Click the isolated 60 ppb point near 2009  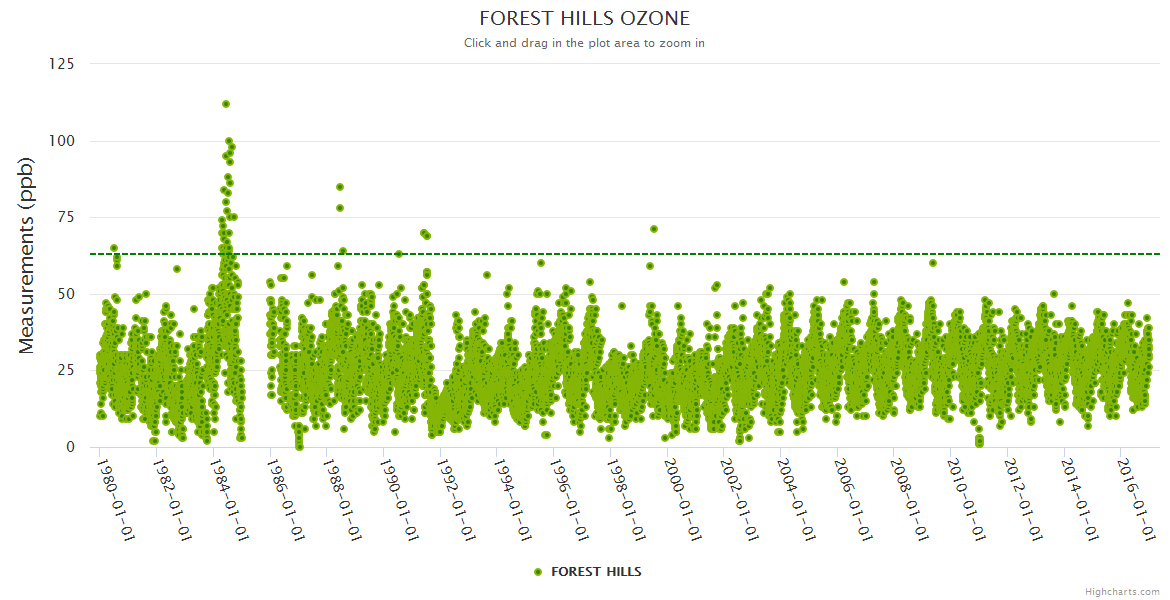[x=933, y=263]
